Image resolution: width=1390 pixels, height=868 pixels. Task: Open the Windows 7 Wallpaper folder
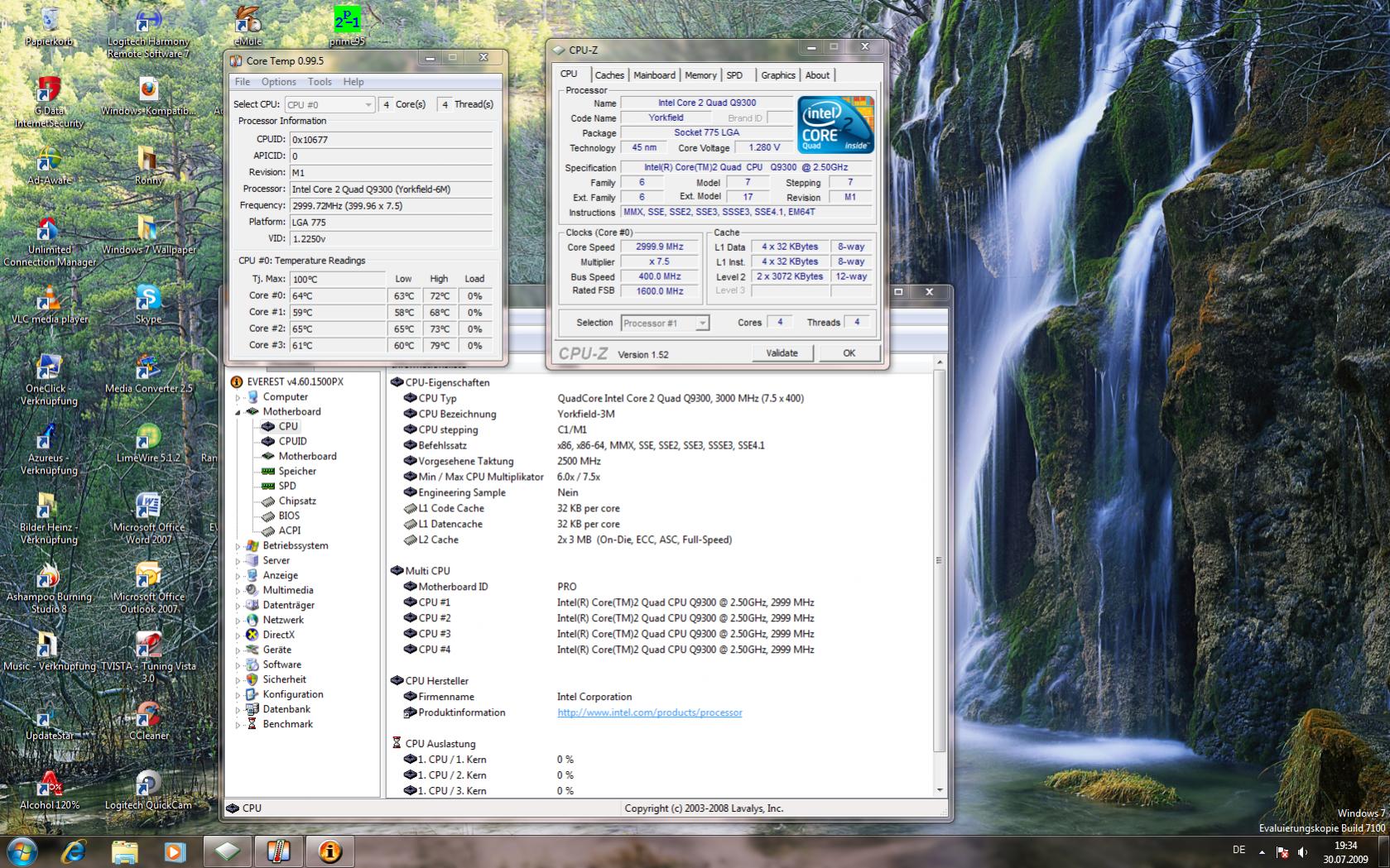click(x=148, y=235)
